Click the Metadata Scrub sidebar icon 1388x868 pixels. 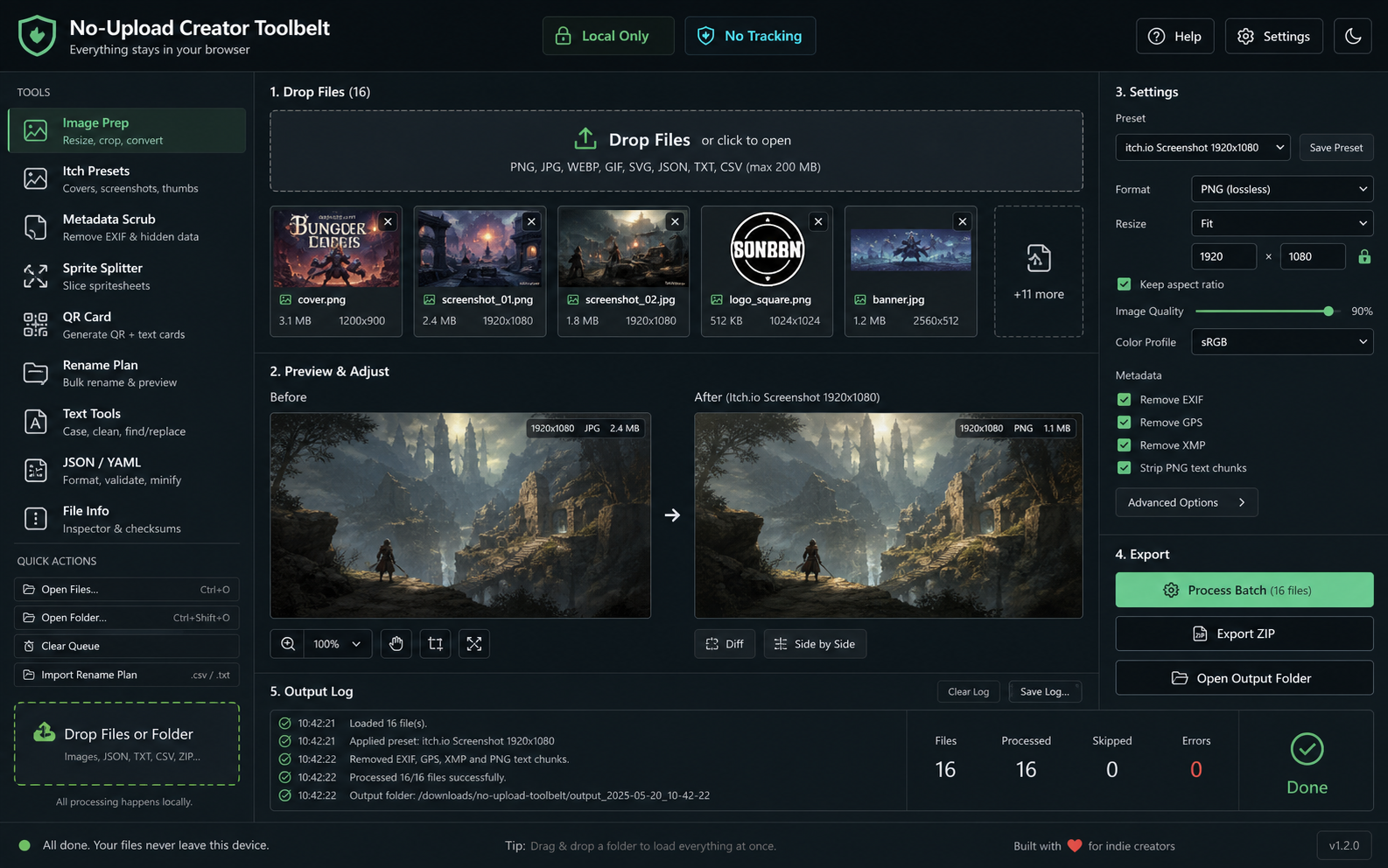(36, 227)
